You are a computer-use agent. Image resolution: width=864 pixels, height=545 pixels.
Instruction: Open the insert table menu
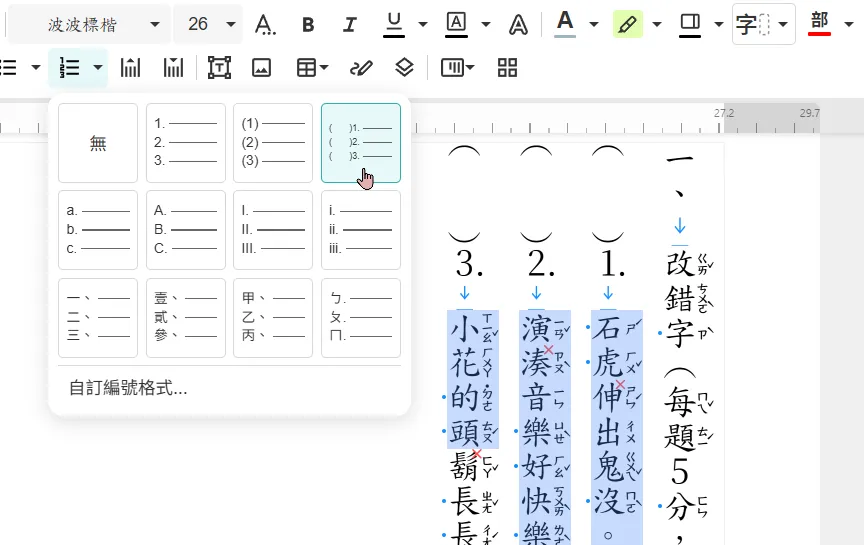click(x=312, y=68)
